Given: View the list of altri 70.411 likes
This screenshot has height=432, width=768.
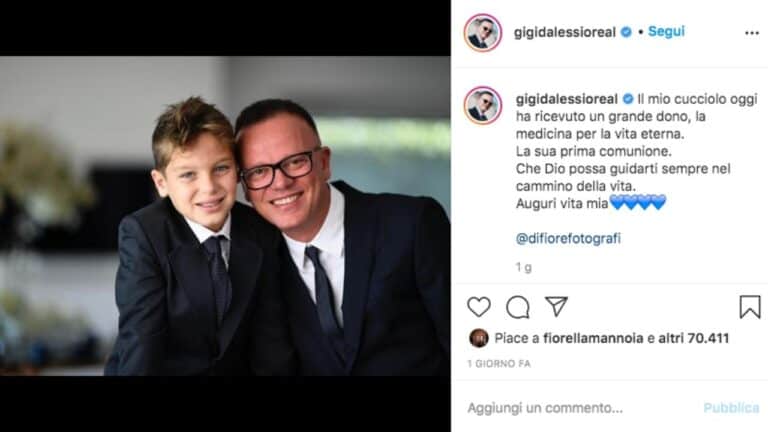Looking at the screenshot, I should 694,338.
